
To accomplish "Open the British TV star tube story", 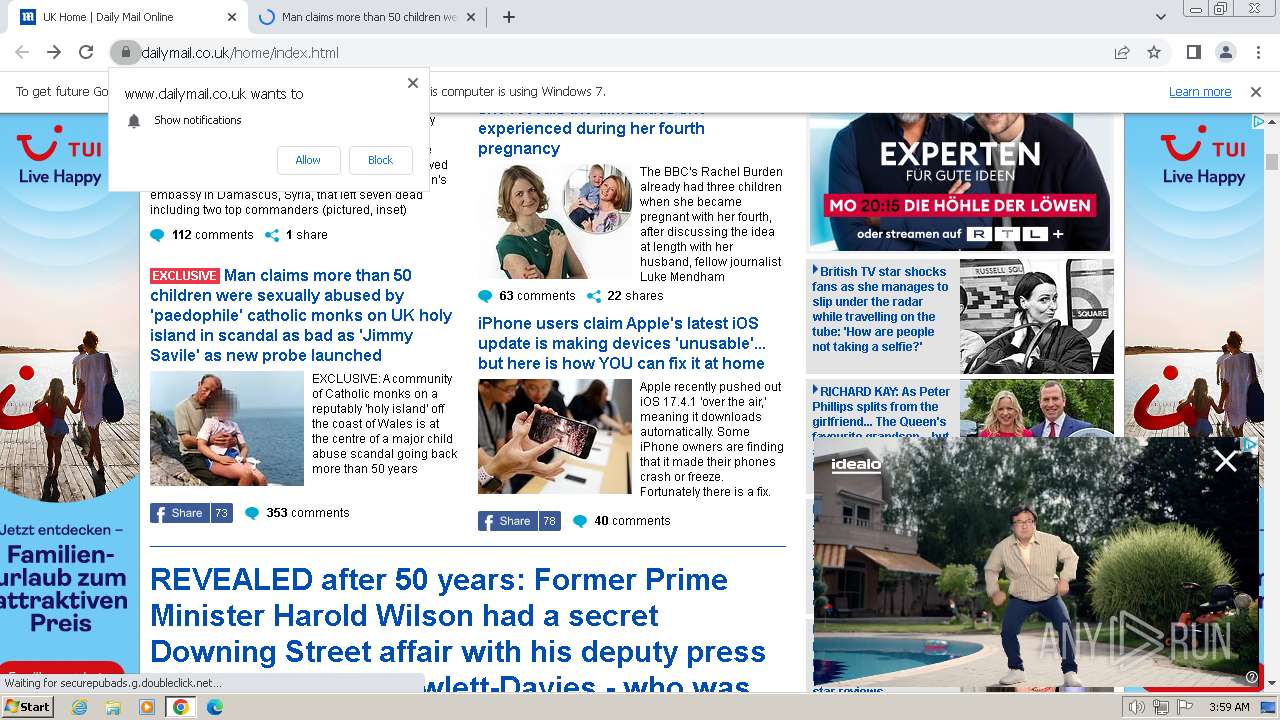I will tap(880, 309).
